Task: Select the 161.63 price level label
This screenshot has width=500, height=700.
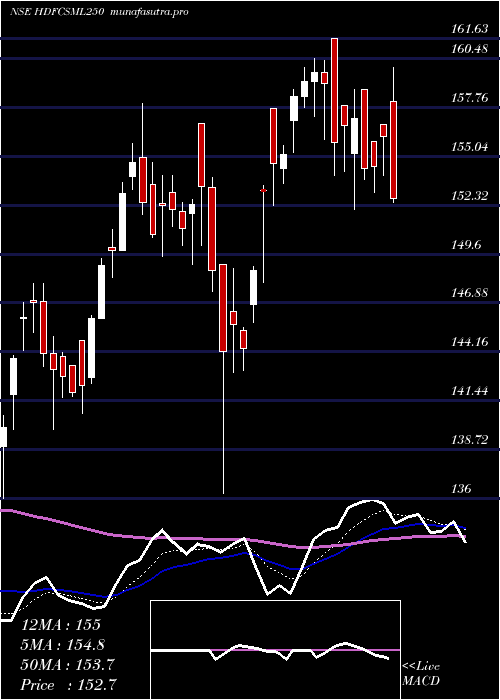Action: (469, 29)
